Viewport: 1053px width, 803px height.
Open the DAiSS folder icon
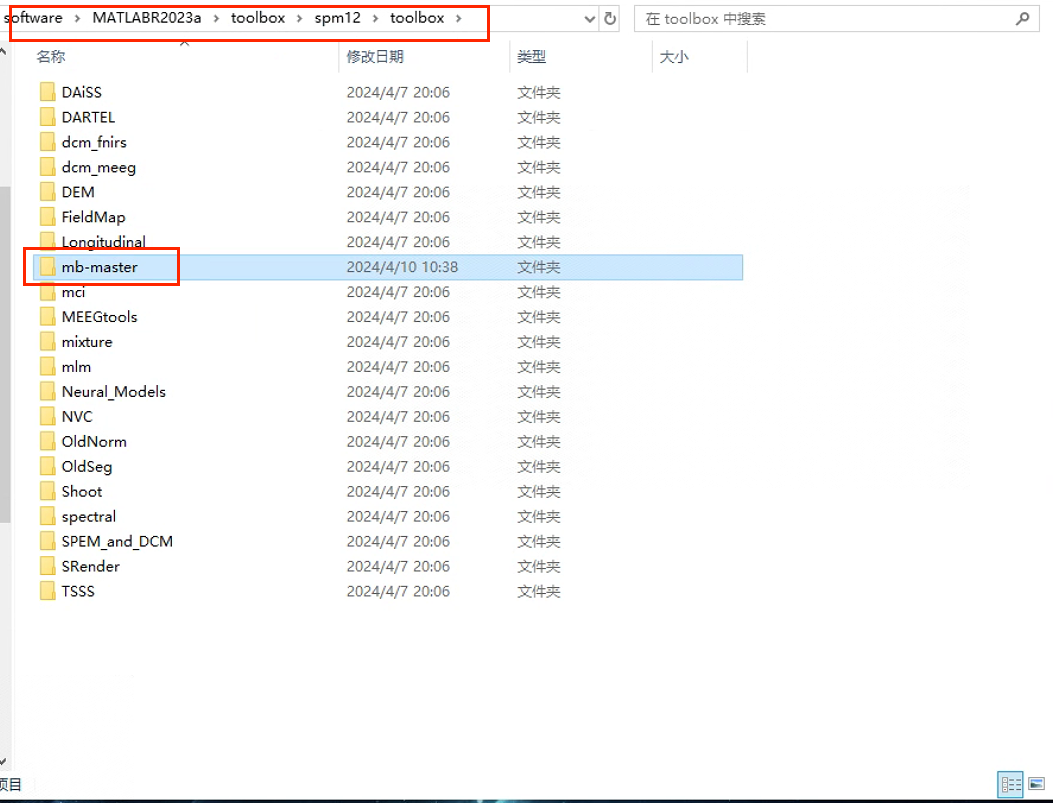click(47, 92)
